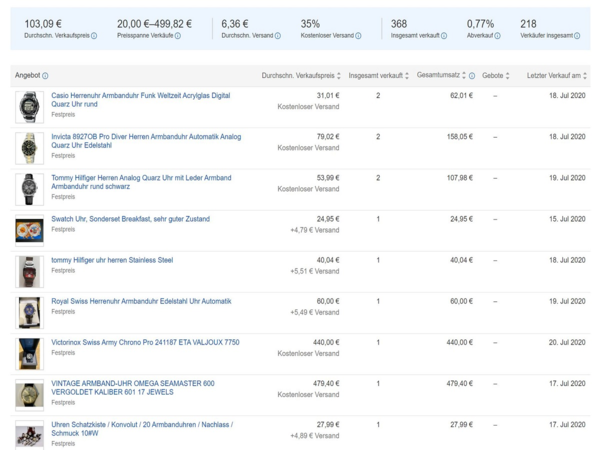Select Royal Swiss shipping +5,49 € Versand

pyautogui.click(x=315, y=312)
